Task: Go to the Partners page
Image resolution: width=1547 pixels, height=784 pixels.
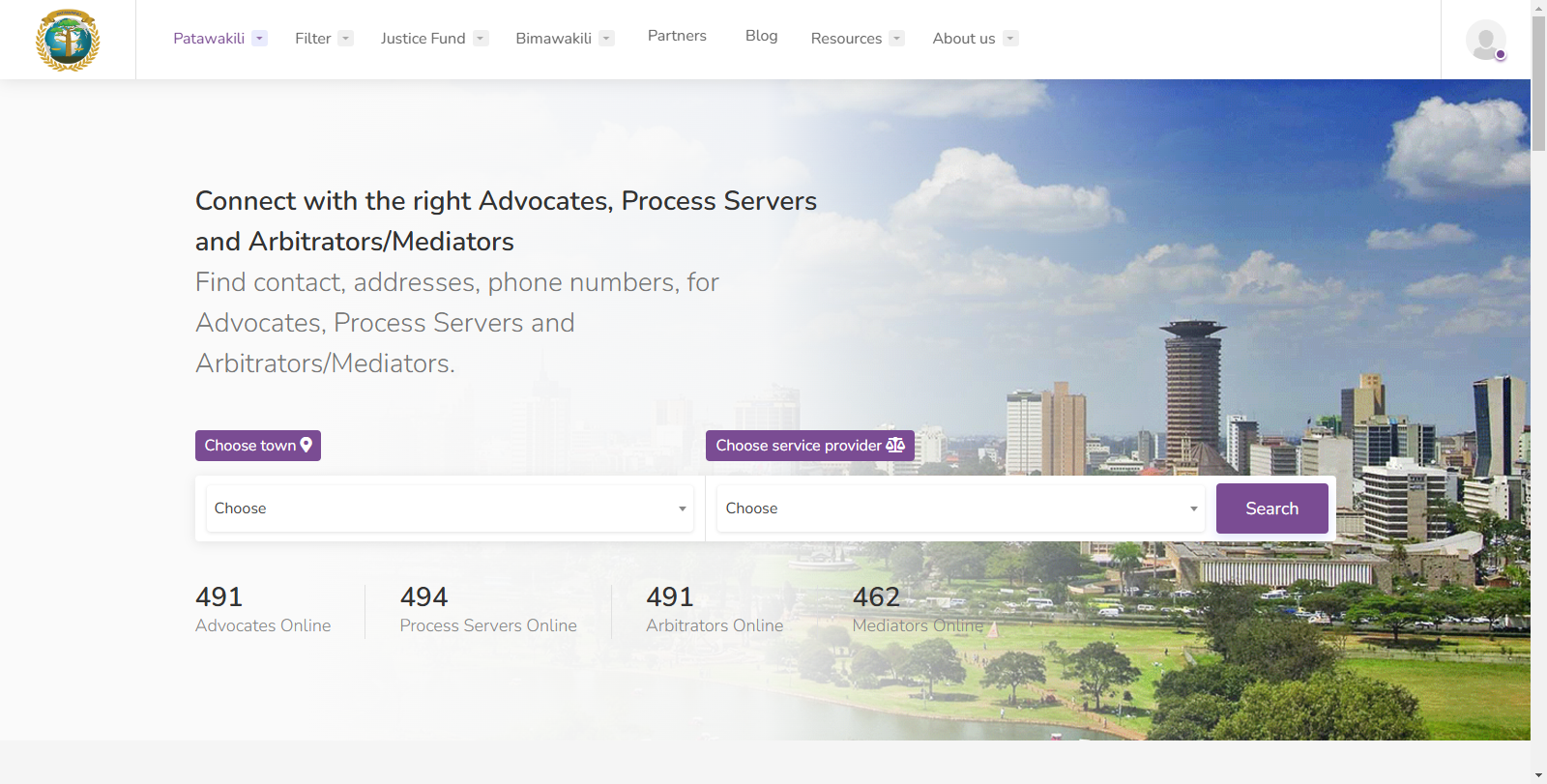Action: pyautogui.click(x=677, y=36)
